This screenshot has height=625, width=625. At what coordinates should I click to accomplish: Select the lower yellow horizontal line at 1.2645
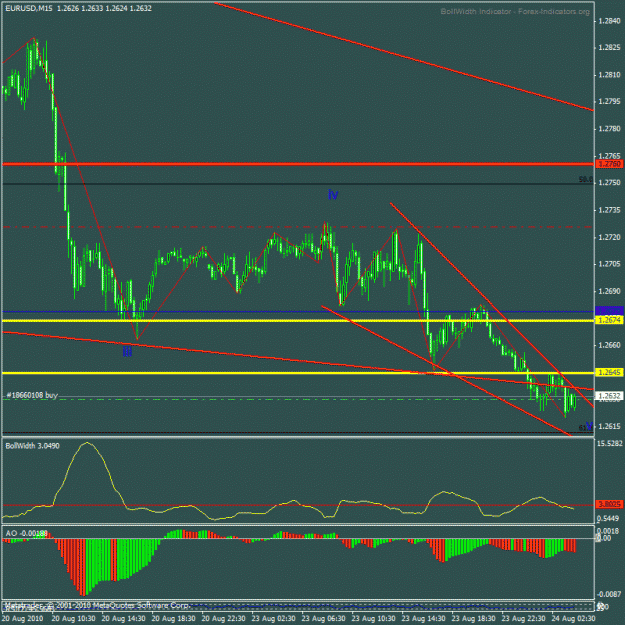pyautogui.click(x=298, y=373)
